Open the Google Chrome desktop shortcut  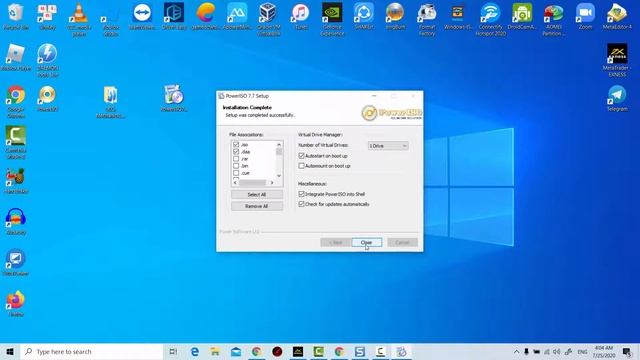point(16,102)
